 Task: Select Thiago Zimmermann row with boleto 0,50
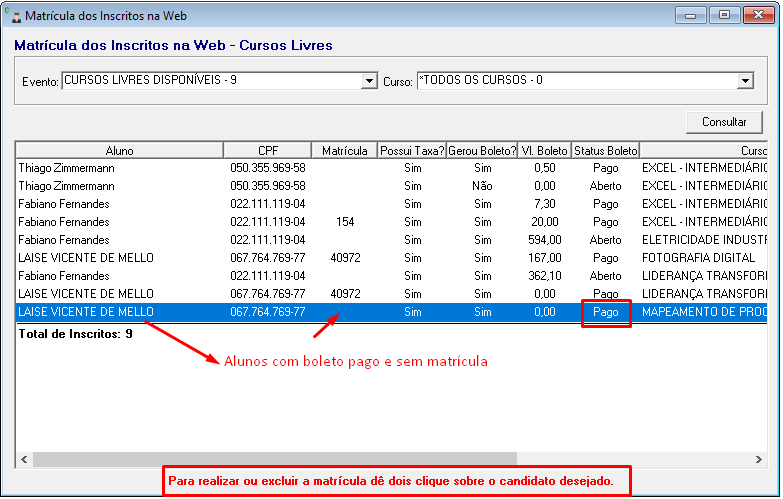pyautogui.click(x=392, y=168)
